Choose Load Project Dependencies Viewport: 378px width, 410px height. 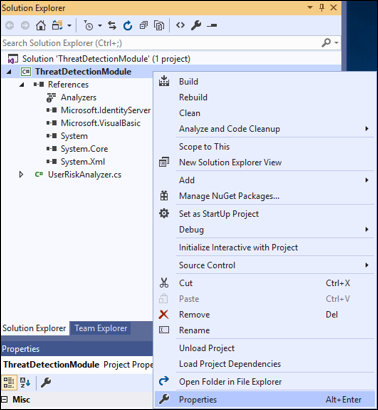coord(265,364)
